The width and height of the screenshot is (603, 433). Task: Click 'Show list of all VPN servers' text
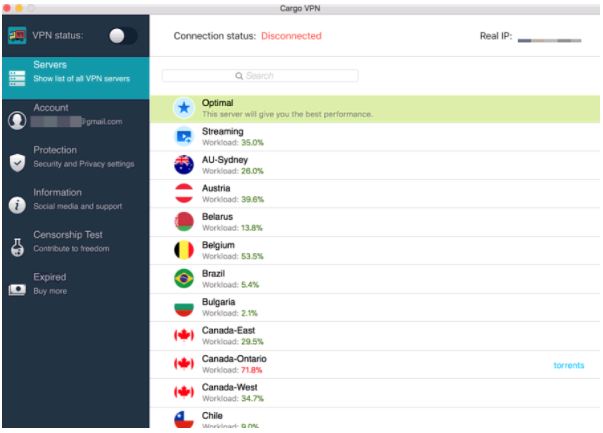82,79
